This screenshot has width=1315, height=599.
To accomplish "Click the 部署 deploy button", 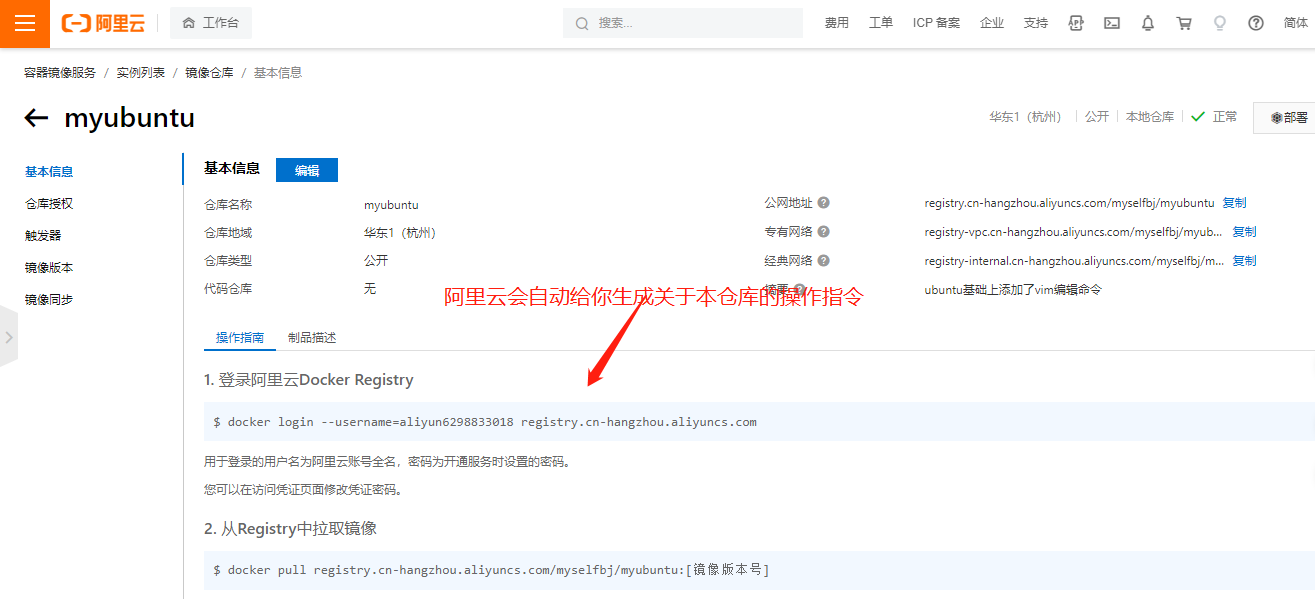I will pos(1288,117).
